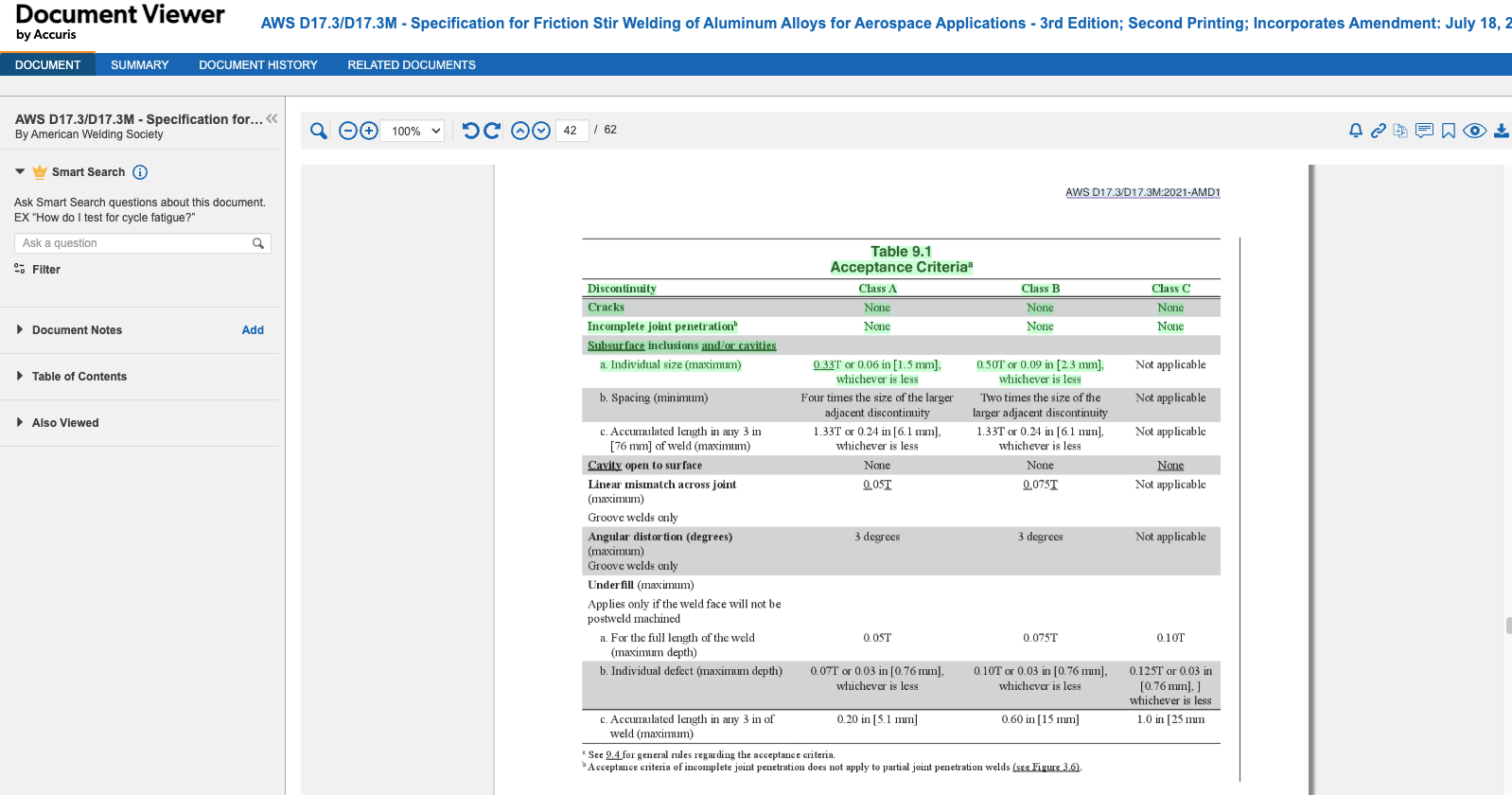This screenshot has height=795, width=1512.
Task: Click the copy link chain icon
Action: click(x=1379, y=131)
